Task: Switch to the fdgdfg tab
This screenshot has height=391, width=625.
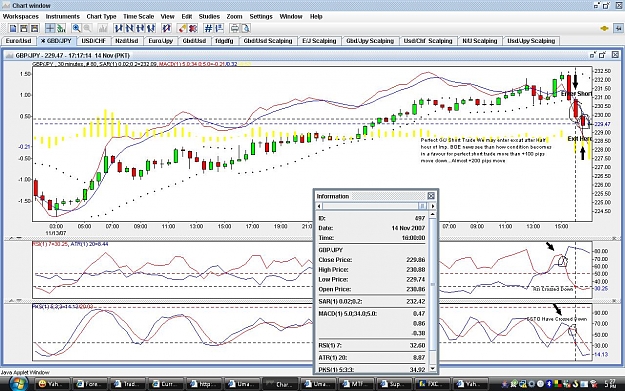Action: pyautogui.click(x=224, y=41)
